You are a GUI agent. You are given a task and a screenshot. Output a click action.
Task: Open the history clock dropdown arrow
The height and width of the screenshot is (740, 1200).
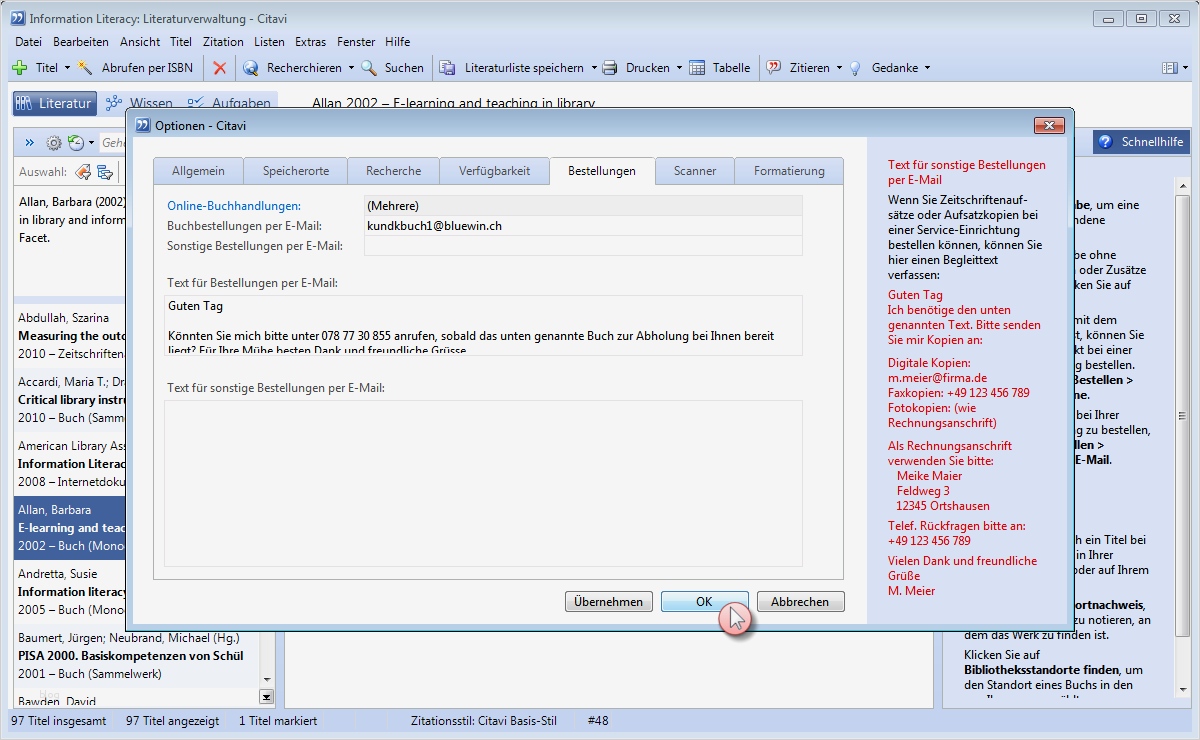point(91,143)
